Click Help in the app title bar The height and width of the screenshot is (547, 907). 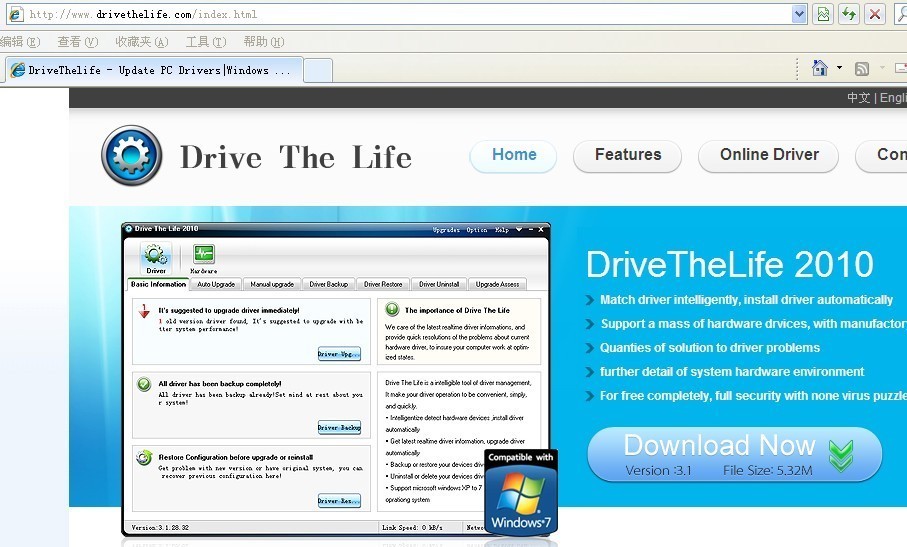502,230
